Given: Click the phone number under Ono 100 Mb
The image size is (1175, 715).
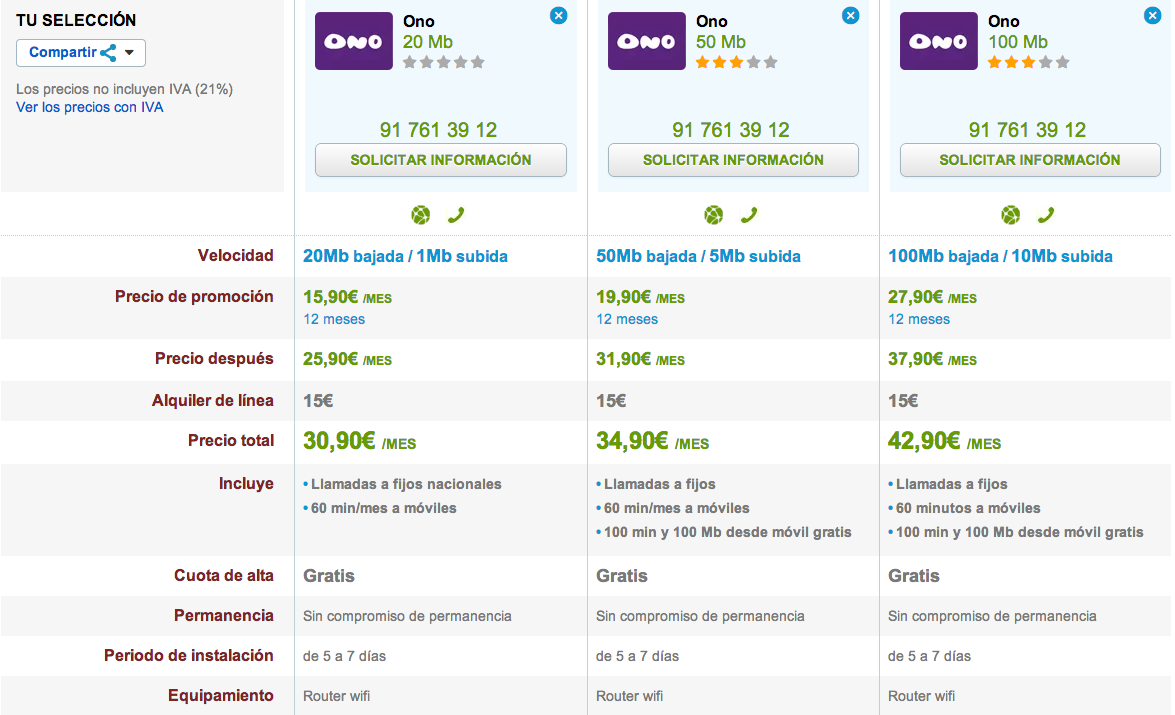Looking at the screenshot, I should point(1027,130).
